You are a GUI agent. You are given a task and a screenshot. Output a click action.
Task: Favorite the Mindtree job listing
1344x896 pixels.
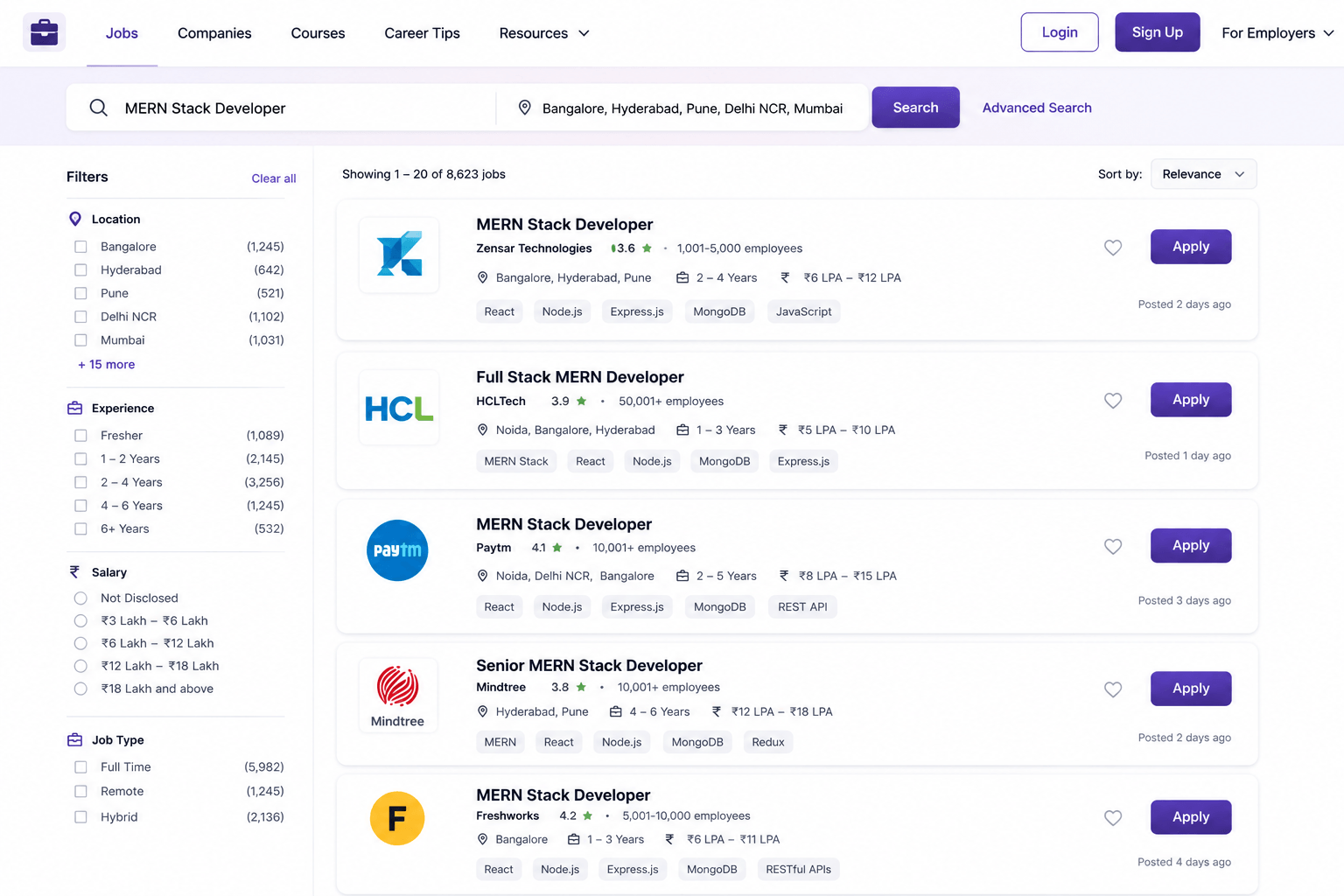click(x=1113, y=689)
